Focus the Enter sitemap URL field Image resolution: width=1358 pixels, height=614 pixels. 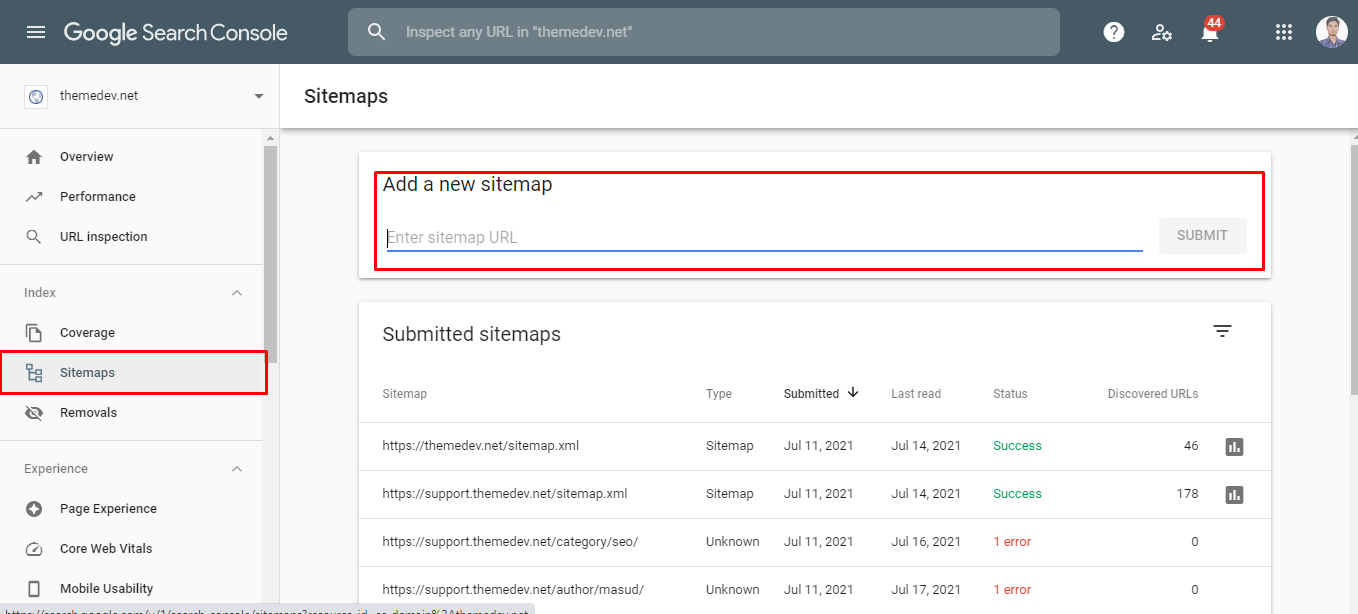click(x=764, y=238)
